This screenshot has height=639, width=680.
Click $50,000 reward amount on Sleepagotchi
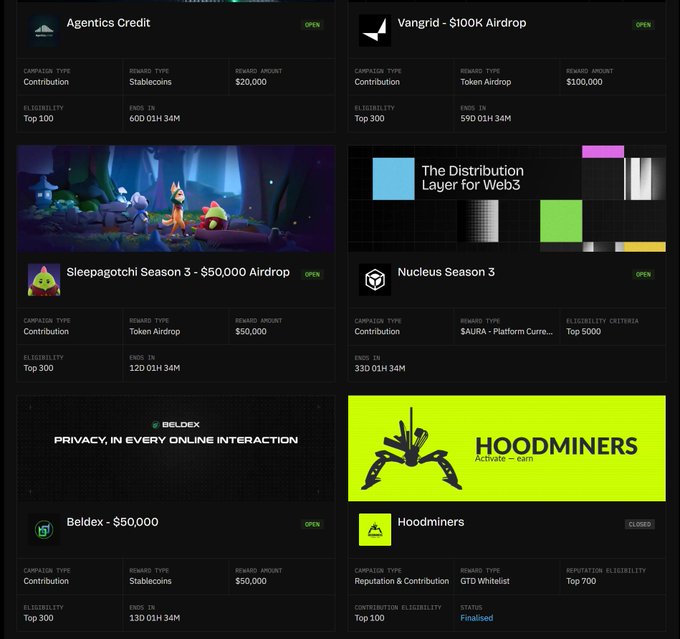click(251, 331)
